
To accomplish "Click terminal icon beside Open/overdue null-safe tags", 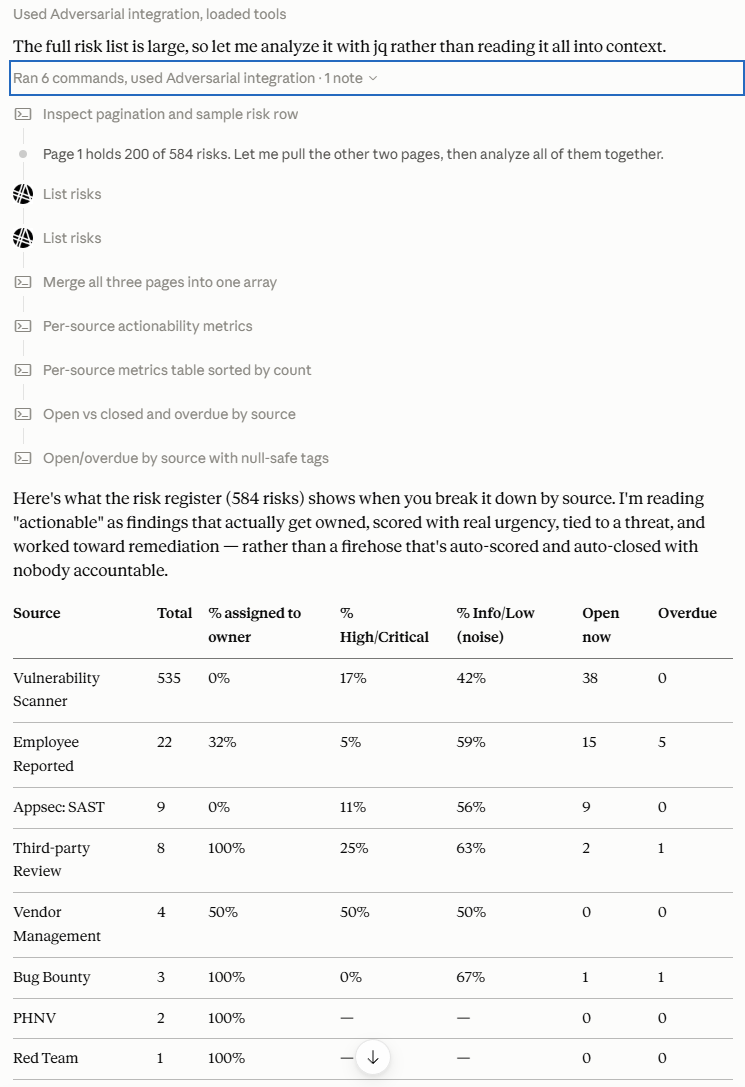I will coord(23,458).
